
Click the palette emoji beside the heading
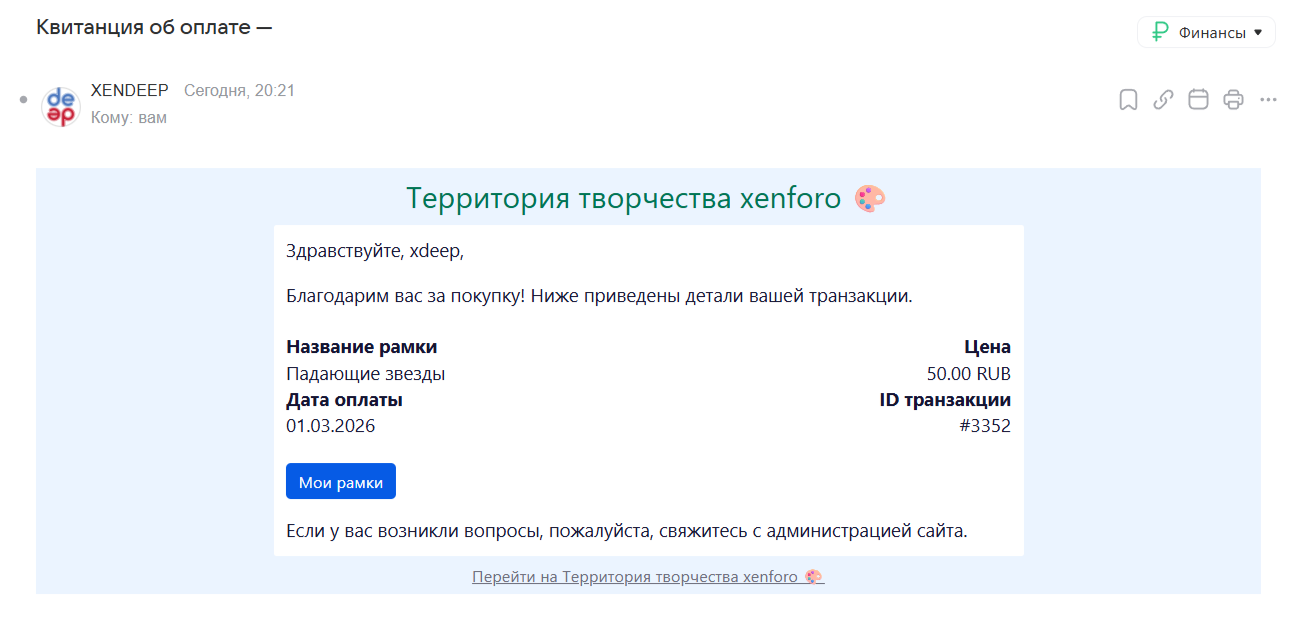coord(870,199)
